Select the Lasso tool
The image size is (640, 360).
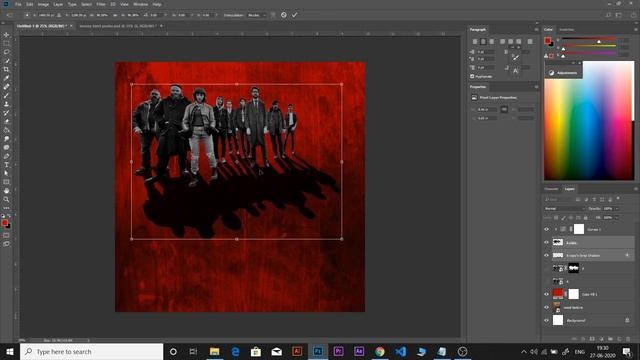coord(6,52)
